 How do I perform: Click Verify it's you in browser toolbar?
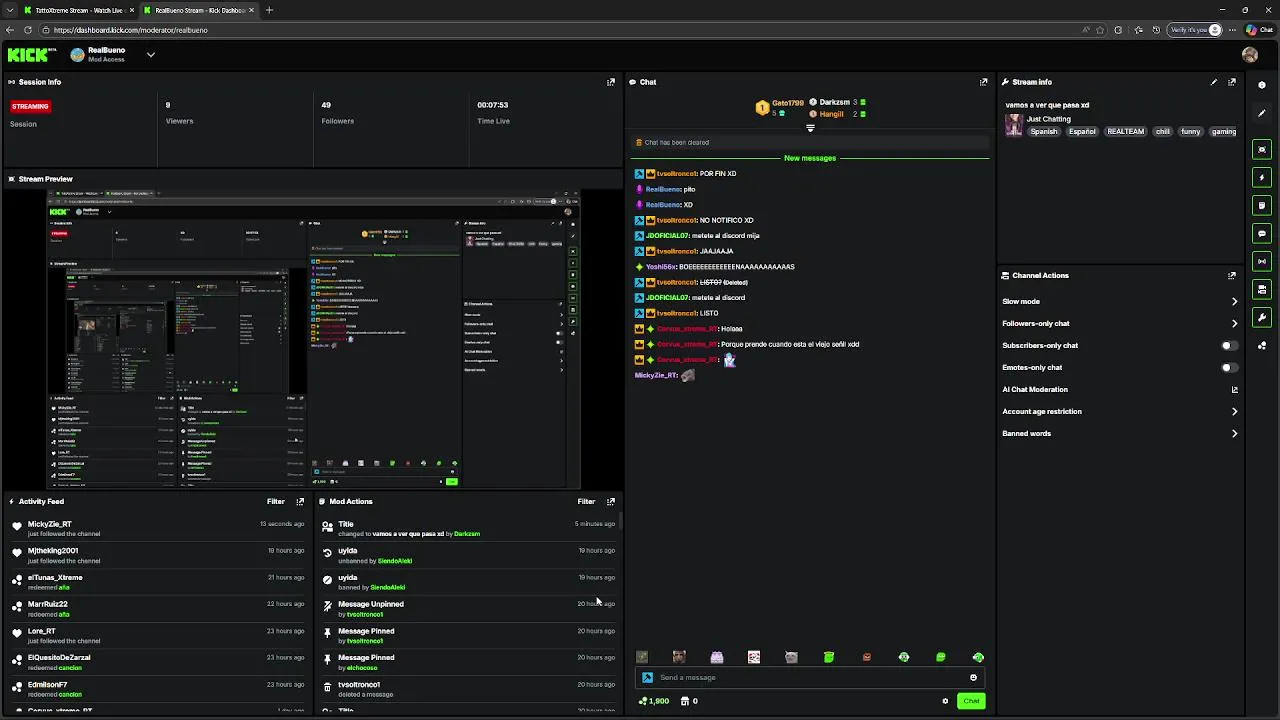coord(1196,30)
